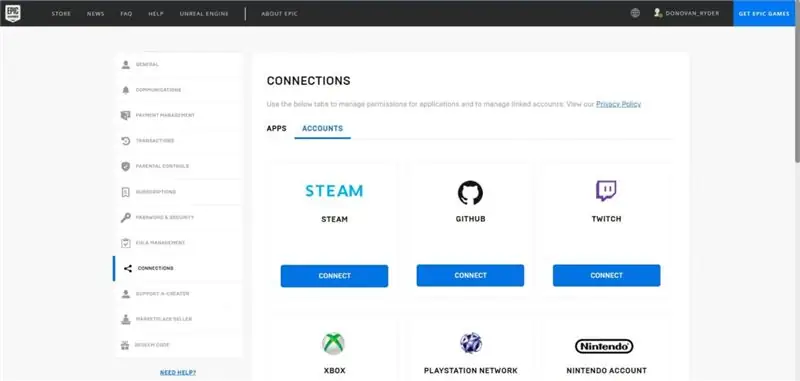
Task: Open Parental Controls shield icon
Action: pyautogui.click(x=126, y=166)
